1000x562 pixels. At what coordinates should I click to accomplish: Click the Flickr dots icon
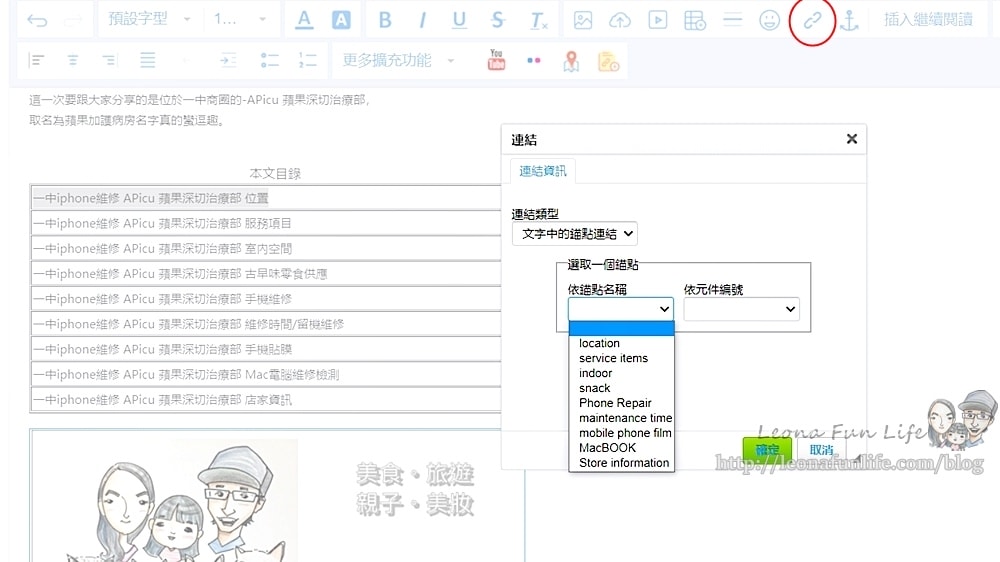[533, 61]
